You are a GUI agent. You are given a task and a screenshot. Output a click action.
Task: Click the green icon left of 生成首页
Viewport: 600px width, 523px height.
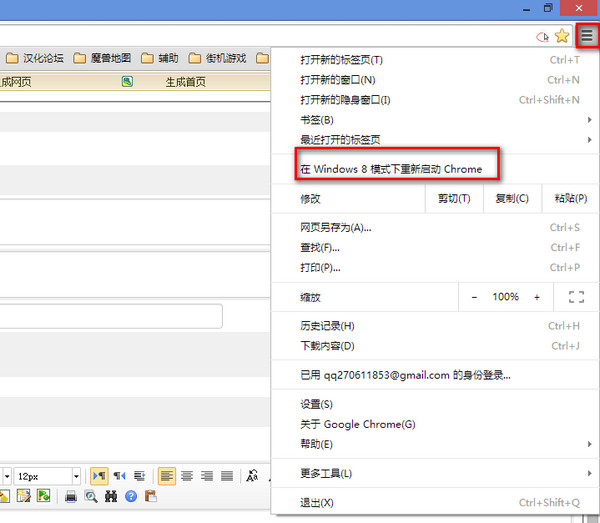click(127, 81)
